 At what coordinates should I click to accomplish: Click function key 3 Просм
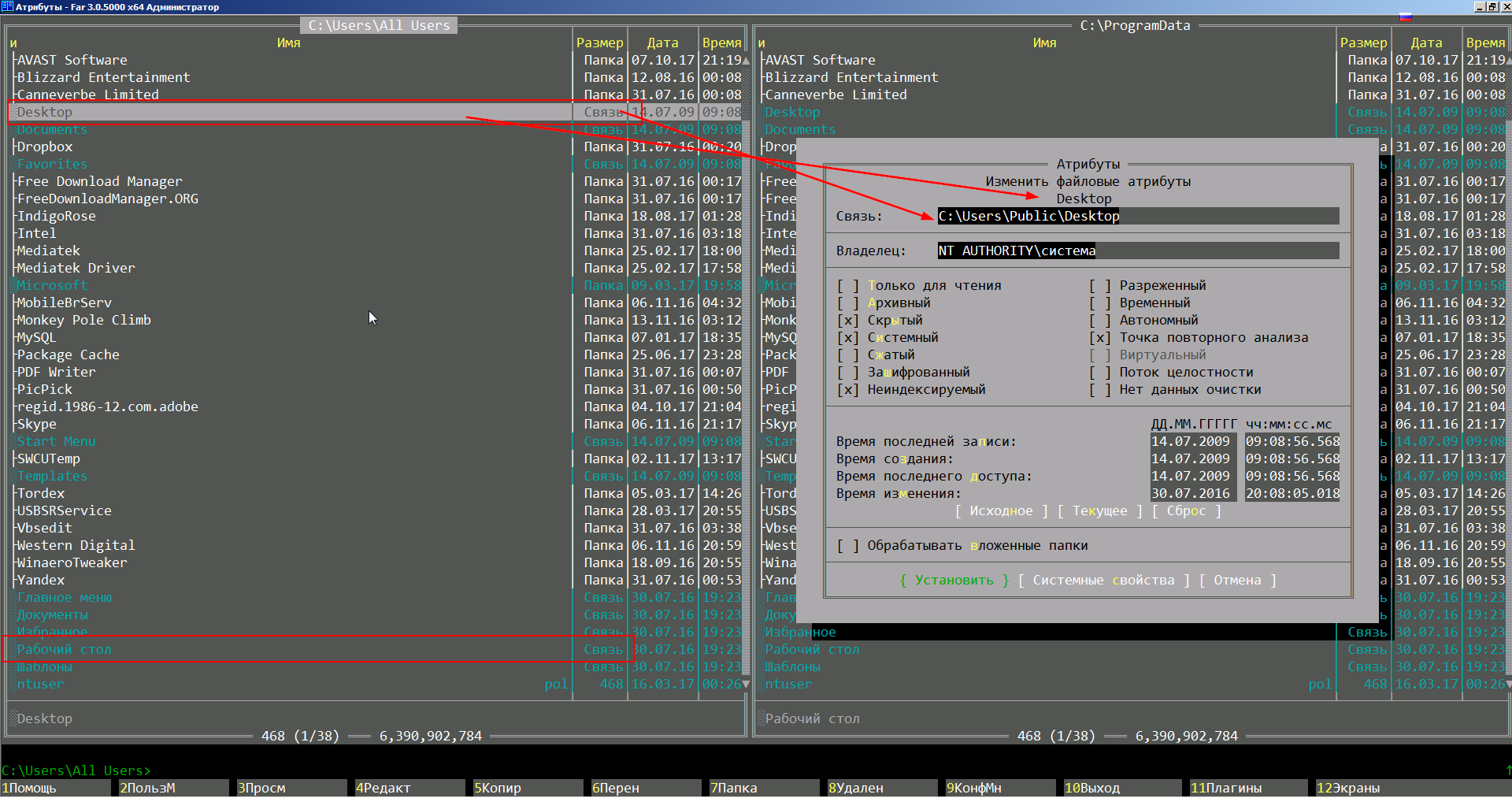point(291,788)
